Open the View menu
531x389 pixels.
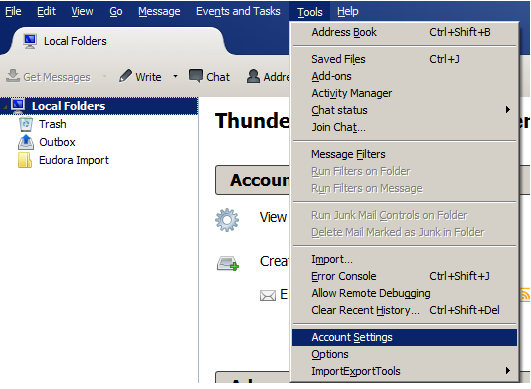point(82,12)
